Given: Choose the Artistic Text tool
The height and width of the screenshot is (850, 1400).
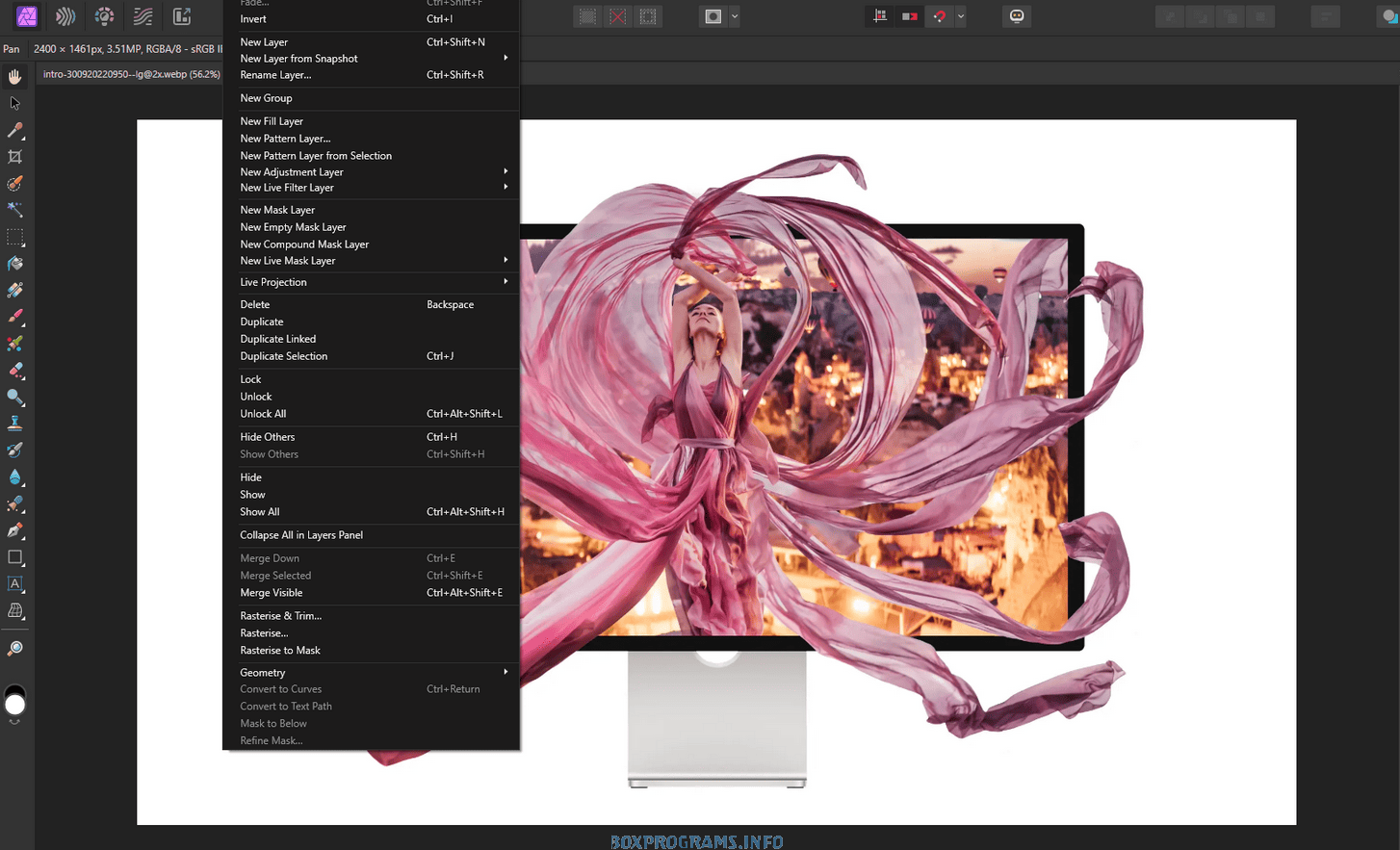Looking at the screenshot, I should coord(14,584).
